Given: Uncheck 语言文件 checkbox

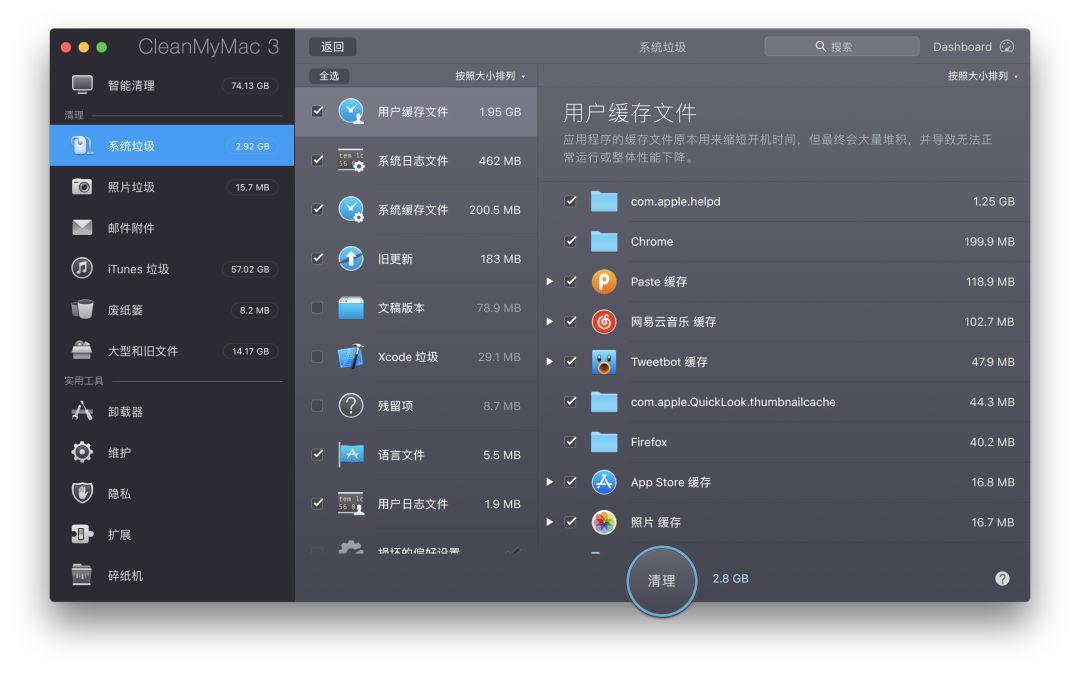Looking at the screenshot, I should tap(318, 454).
